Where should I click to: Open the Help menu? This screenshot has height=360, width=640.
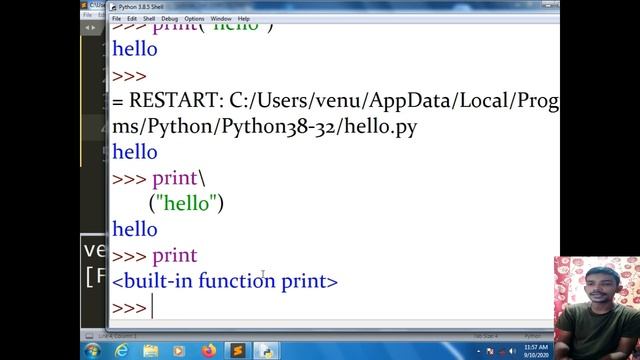244,19
